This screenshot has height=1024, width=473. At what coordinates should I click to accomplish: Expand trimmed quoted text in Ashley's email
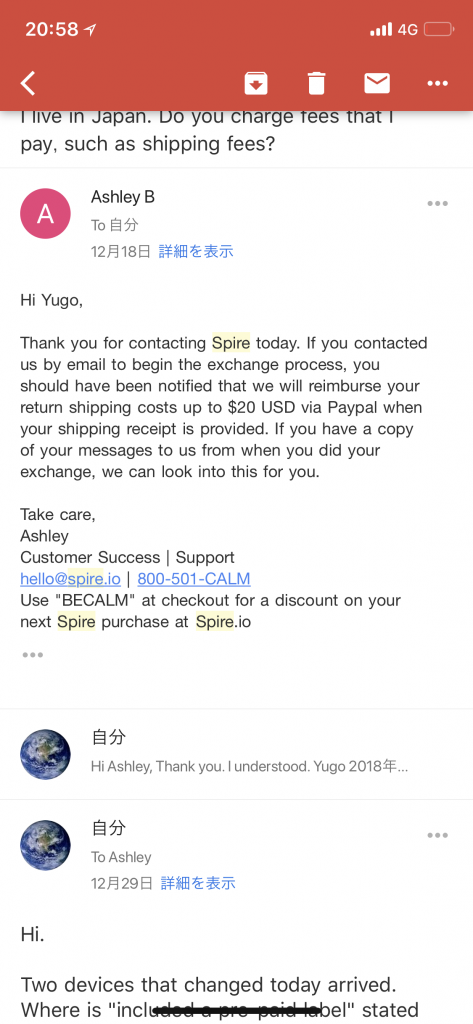[33, 655]
